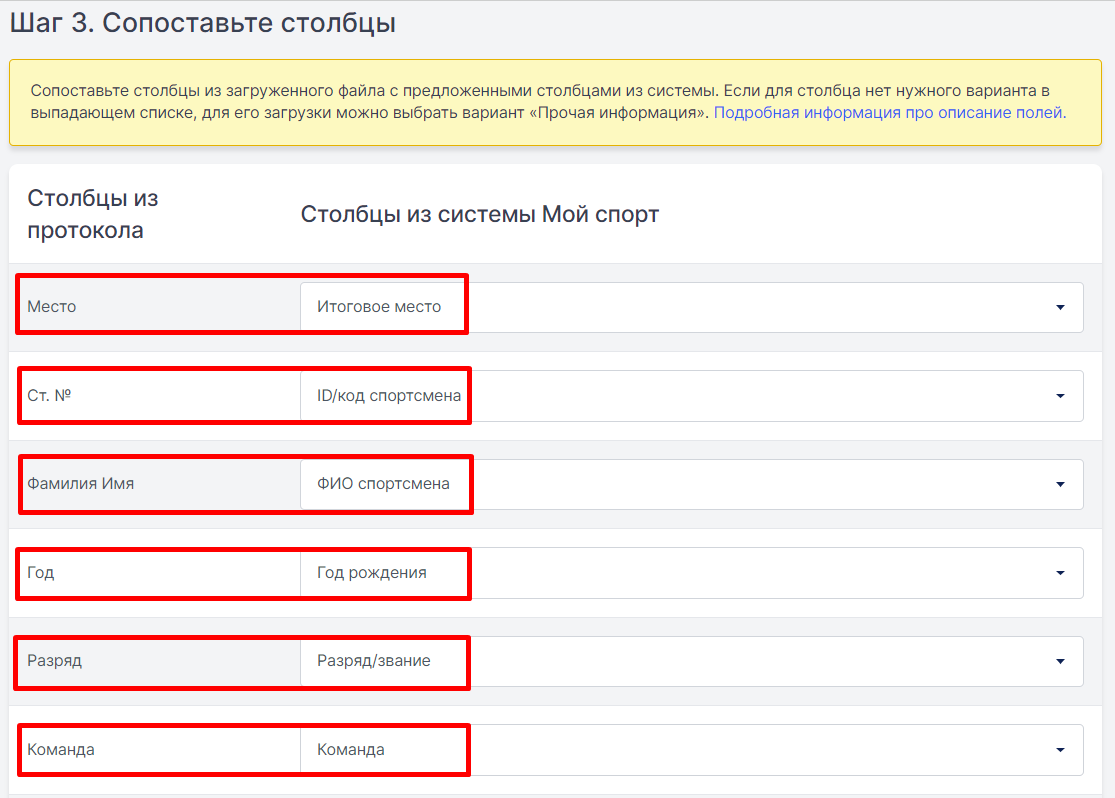This screenshot has width=1115, height=798.
Task: Expand the Итоговое место combo box
Action: (691, 307)
